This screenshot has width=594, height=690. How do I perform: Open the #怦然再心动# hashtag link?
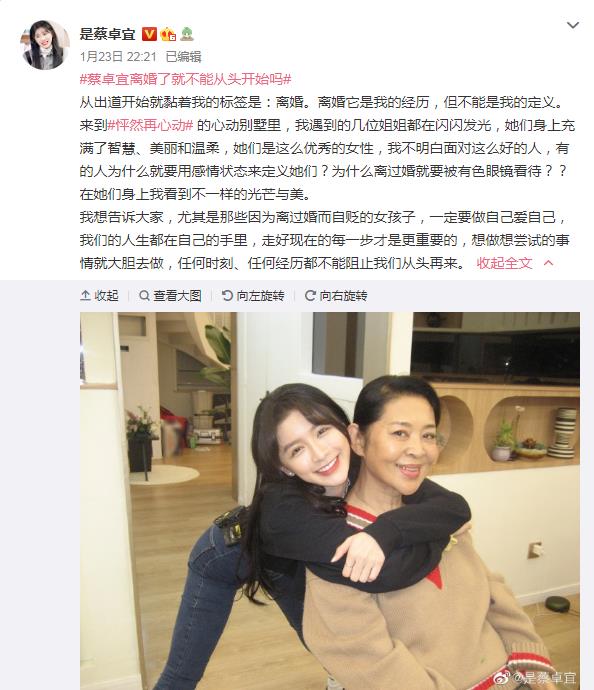click(x=150, y=125)
